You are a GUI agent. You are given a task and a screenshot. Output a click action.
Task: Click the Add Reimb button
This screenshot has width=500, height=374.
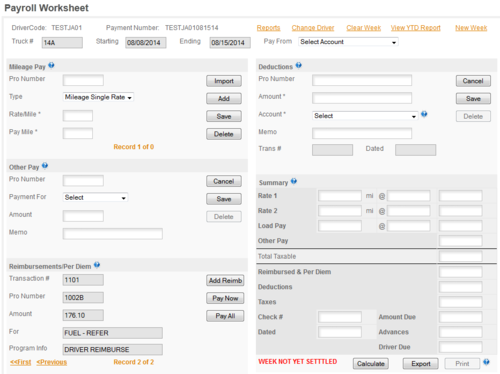pos(225,281)
